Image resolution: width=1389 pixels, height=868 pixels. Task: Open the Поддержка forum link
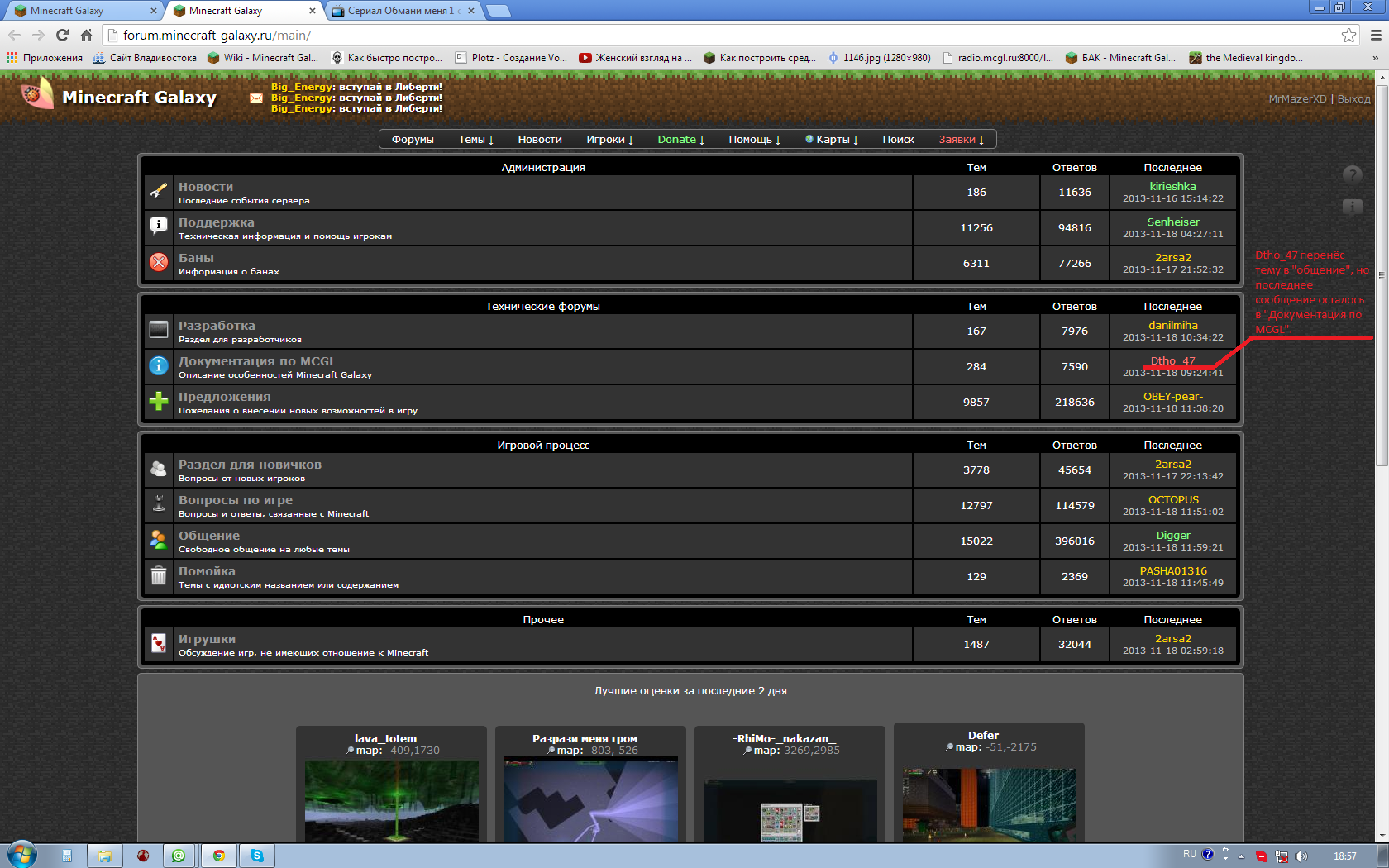[x=217, y=222]
